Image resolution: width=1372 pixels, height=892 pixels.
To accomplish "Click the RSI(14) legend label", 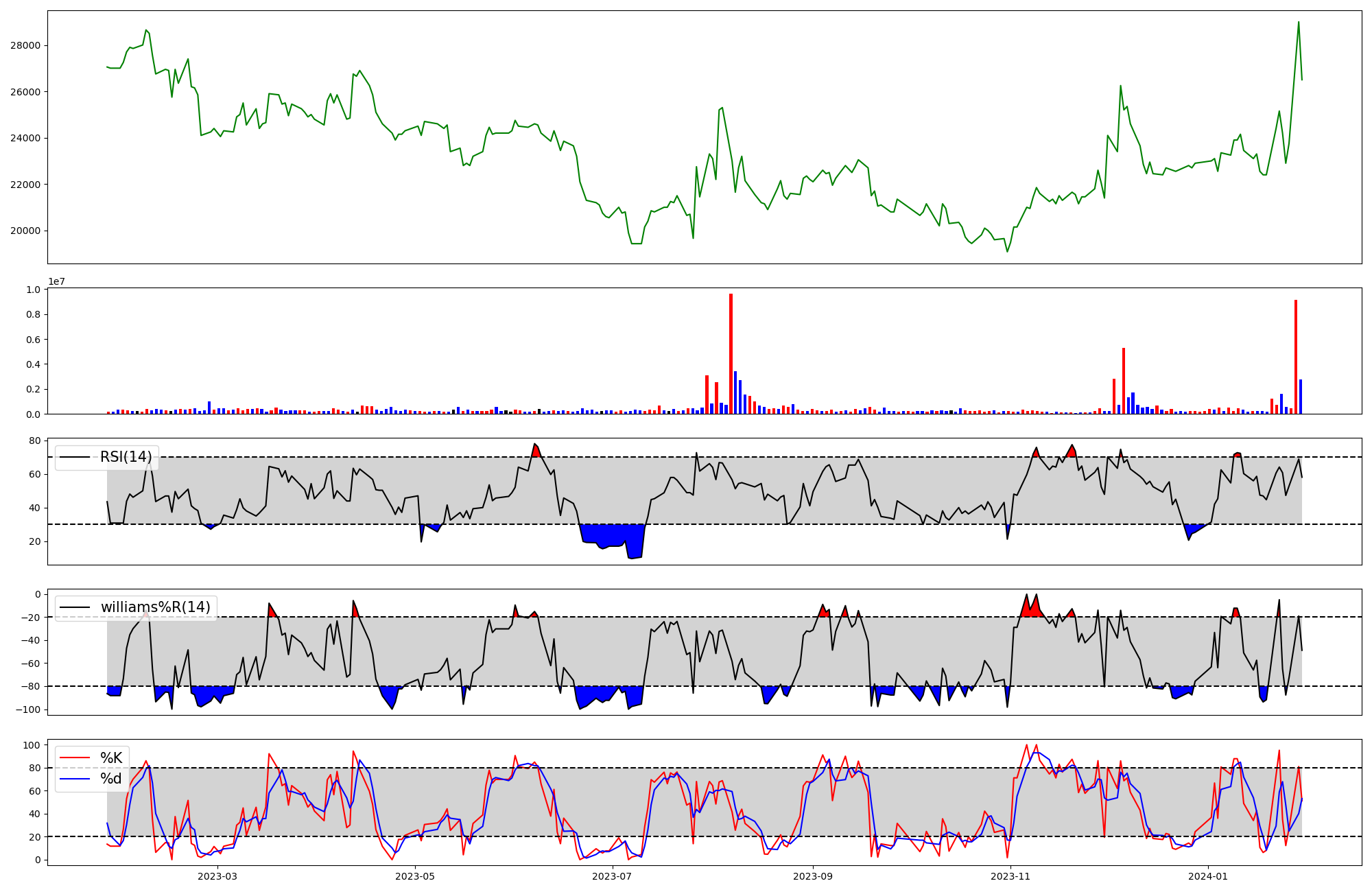I will point(126,457).
